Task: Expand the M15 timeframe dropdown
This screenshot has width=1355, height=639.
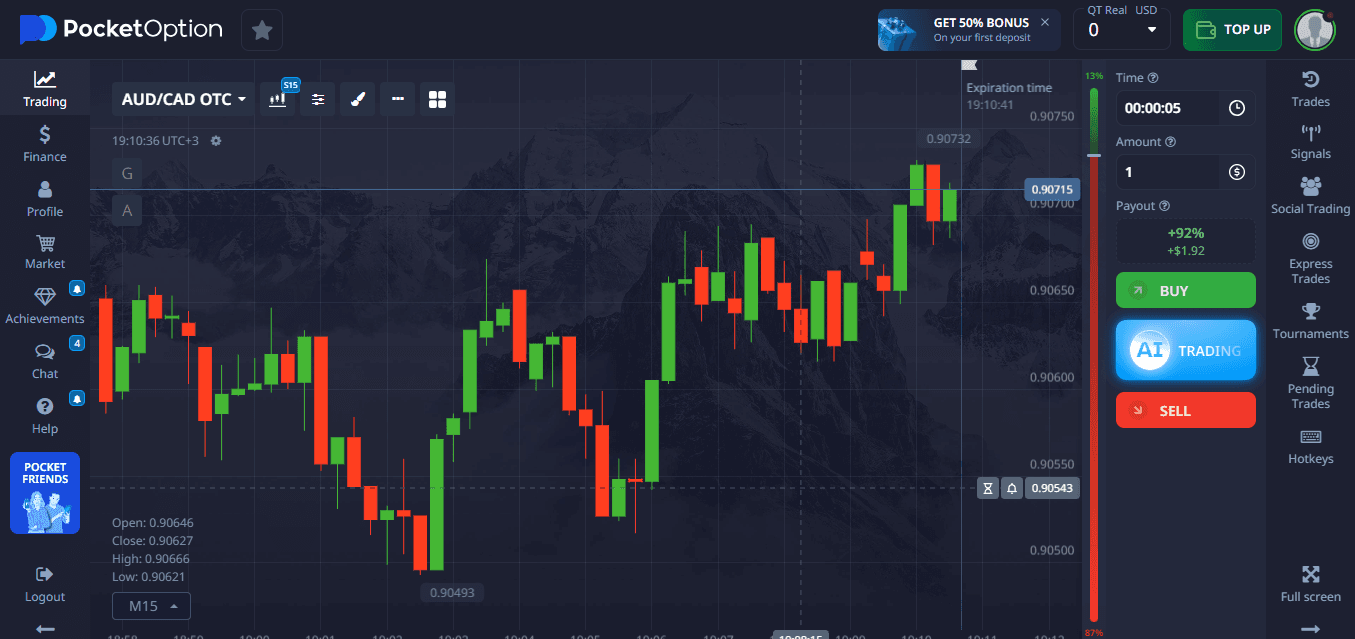Action: 151,606
